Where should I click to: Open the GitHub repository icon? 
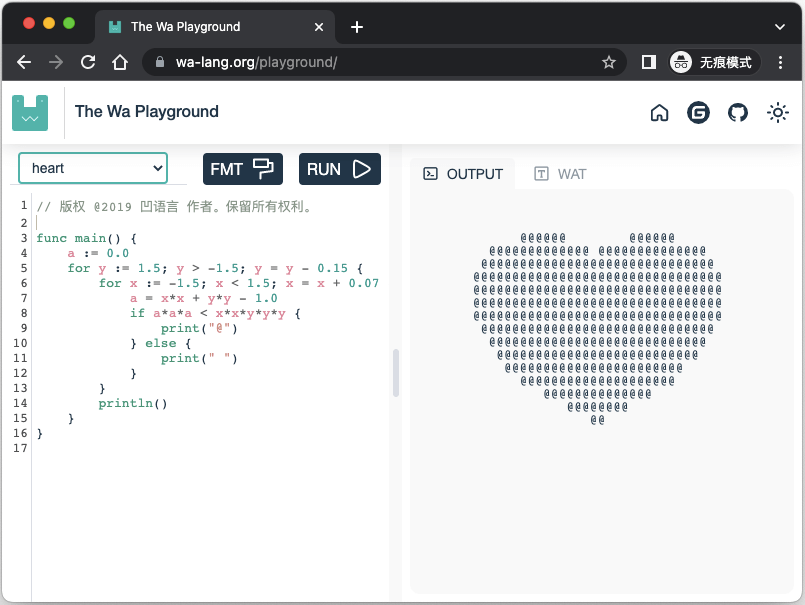tap(738, 113)
